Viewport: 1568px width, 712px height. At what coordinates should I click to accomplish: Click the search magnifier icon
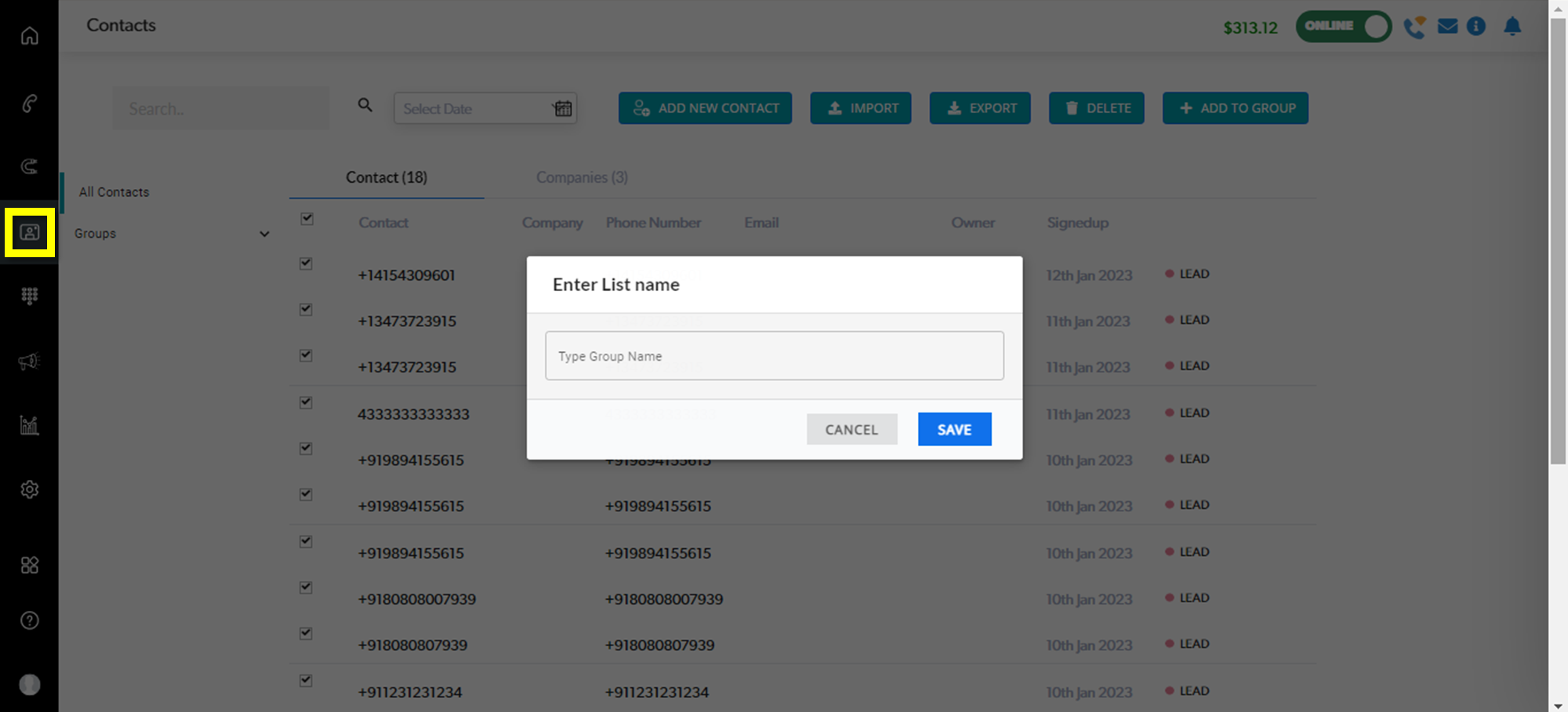coord(365,105)
